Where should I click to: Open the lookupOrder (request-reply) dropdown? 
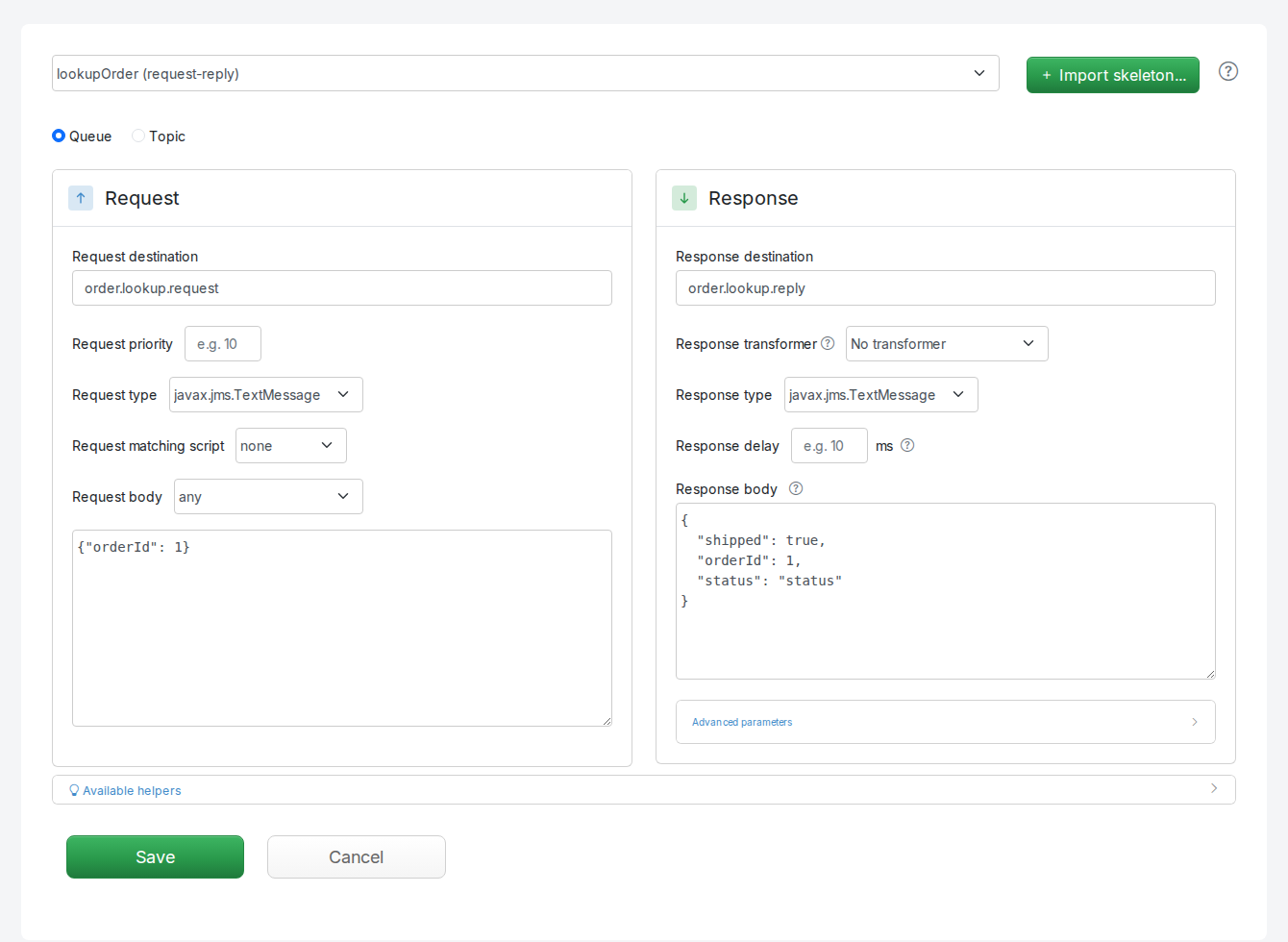point(526,73)
